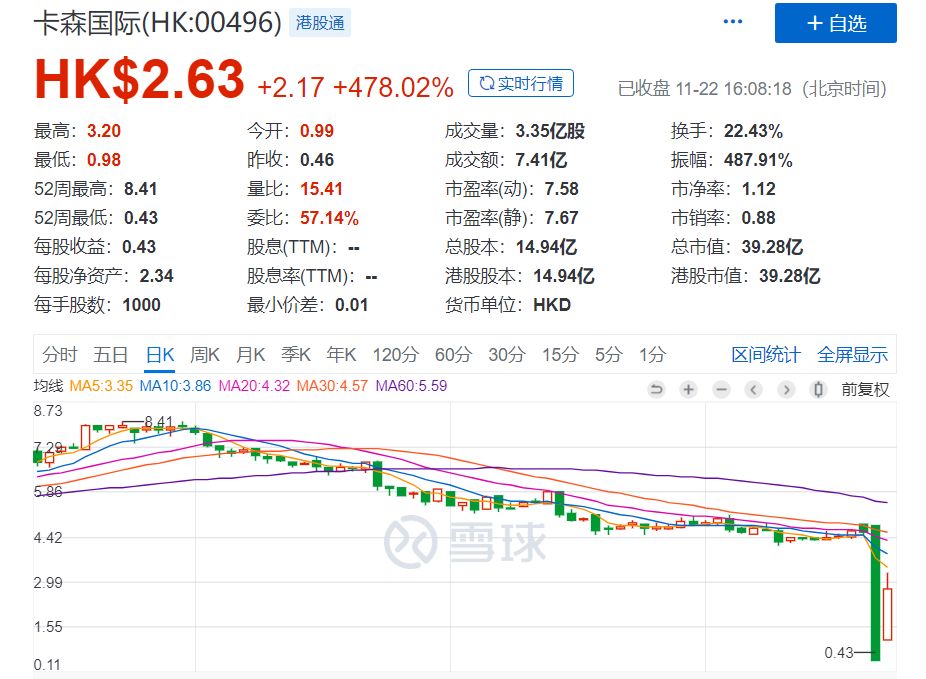Viewport: 926px width, 679px height.
Task: Open the 前复权 adjustment dropdown
Action: point(865,390)
